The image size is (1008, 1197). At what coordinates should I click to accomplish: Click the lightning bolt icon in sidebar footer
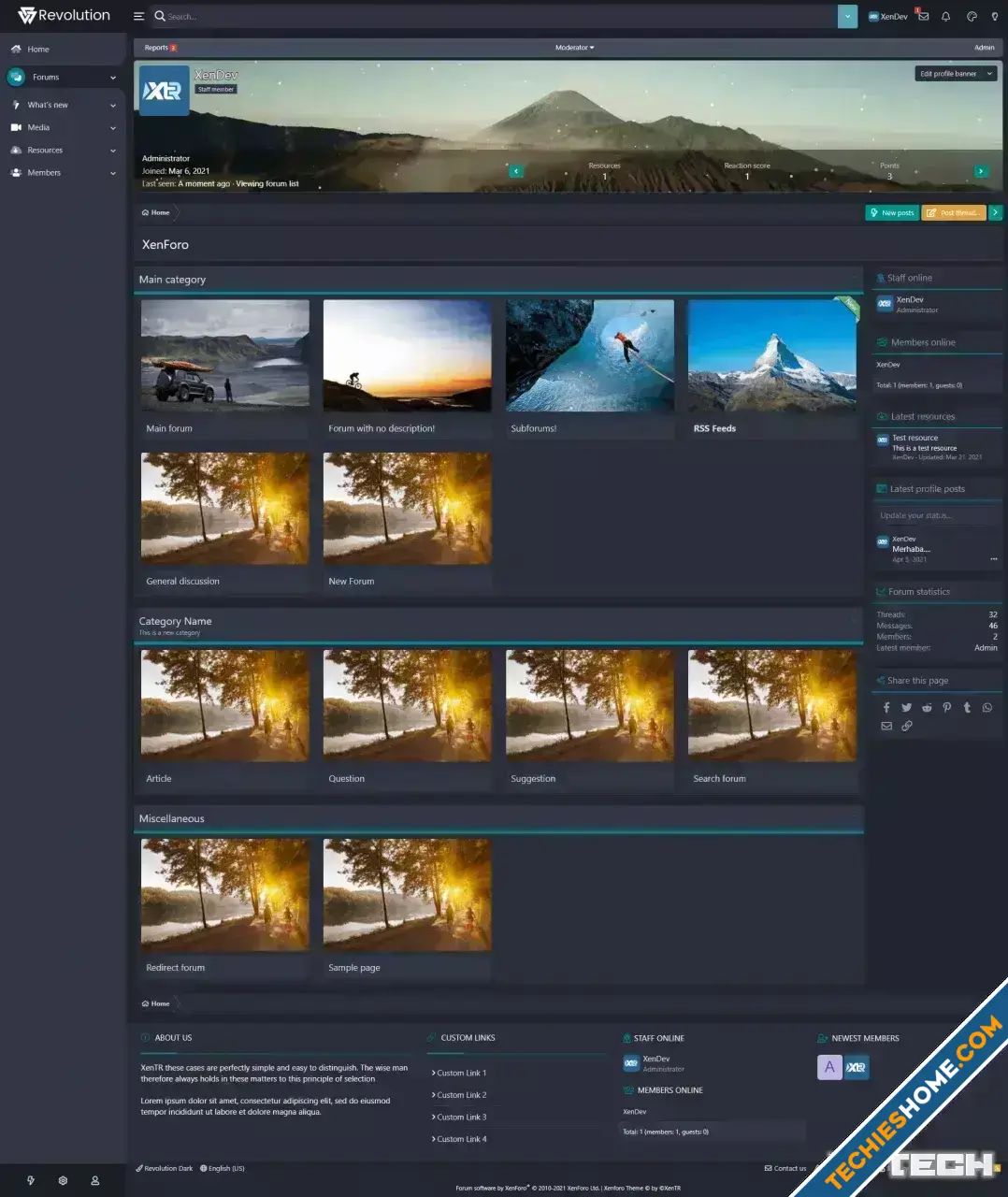pyautogui.click(x=31, y=1180)
